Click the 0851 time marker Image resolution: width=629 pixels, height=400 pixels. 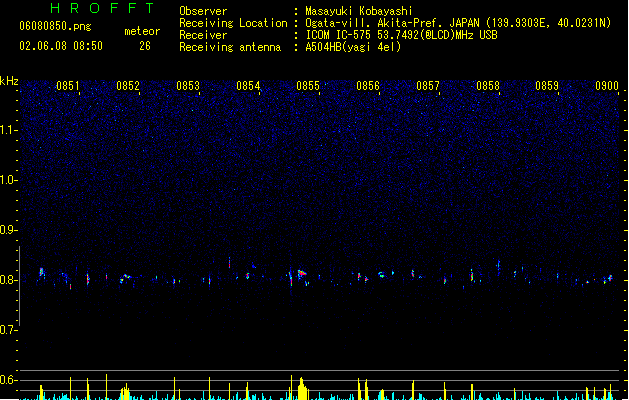(x=68, y=85)
